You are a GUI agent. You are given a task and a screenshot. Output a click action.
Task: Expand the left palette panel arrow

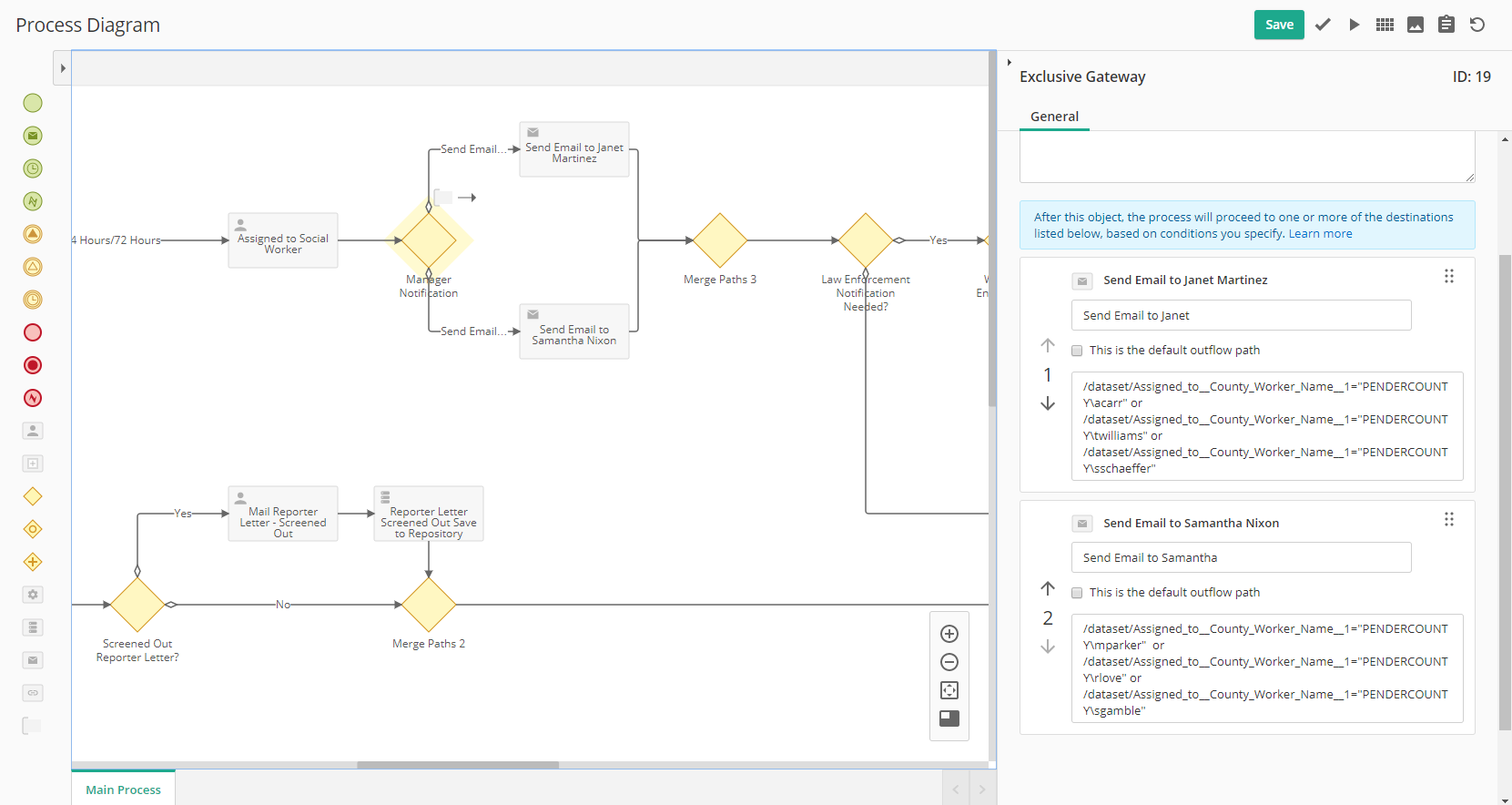click(x=62, y=68)
